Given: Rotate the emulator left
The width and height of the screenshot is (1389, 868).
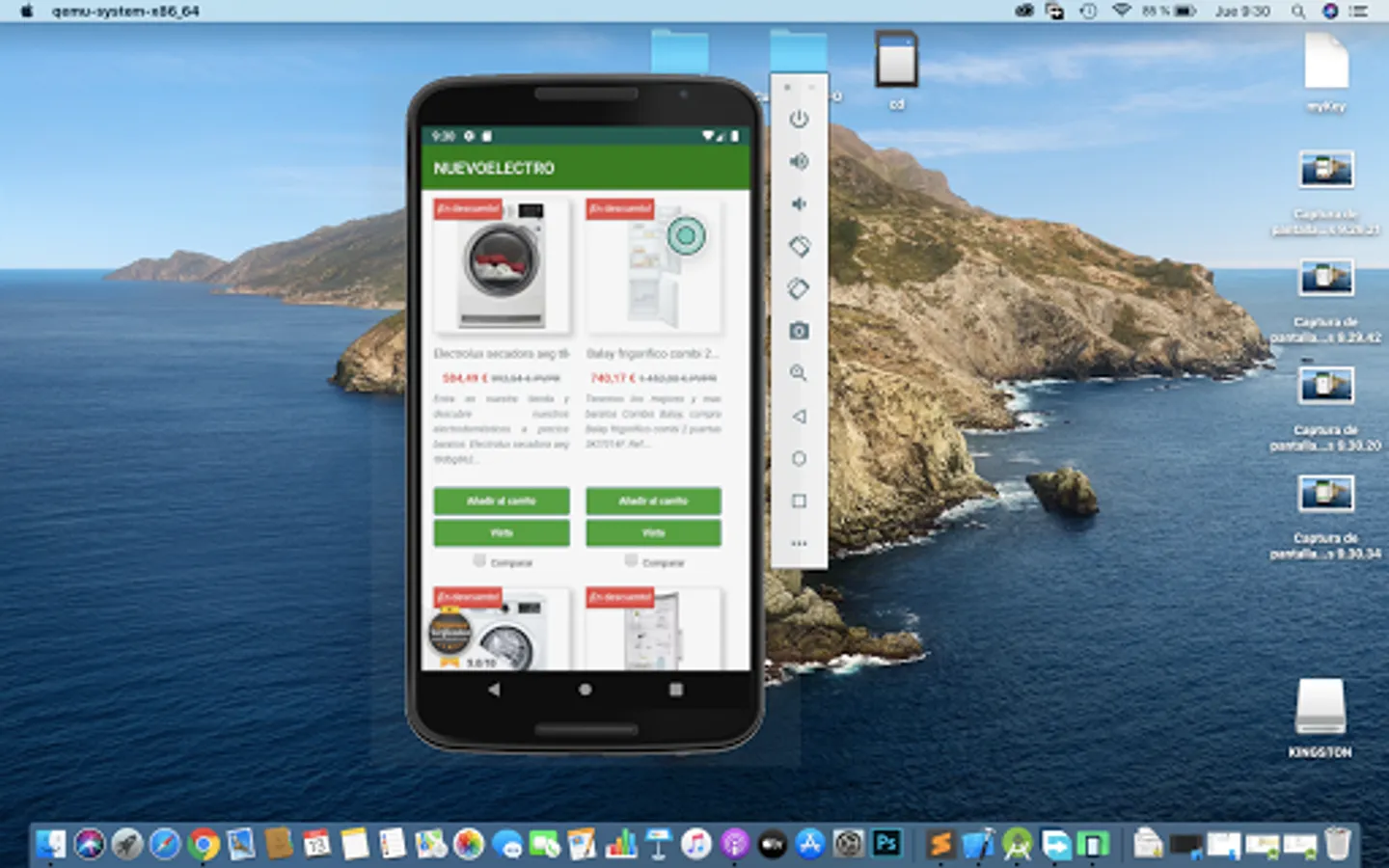Looking at the screenshot, I should (799, 247).
